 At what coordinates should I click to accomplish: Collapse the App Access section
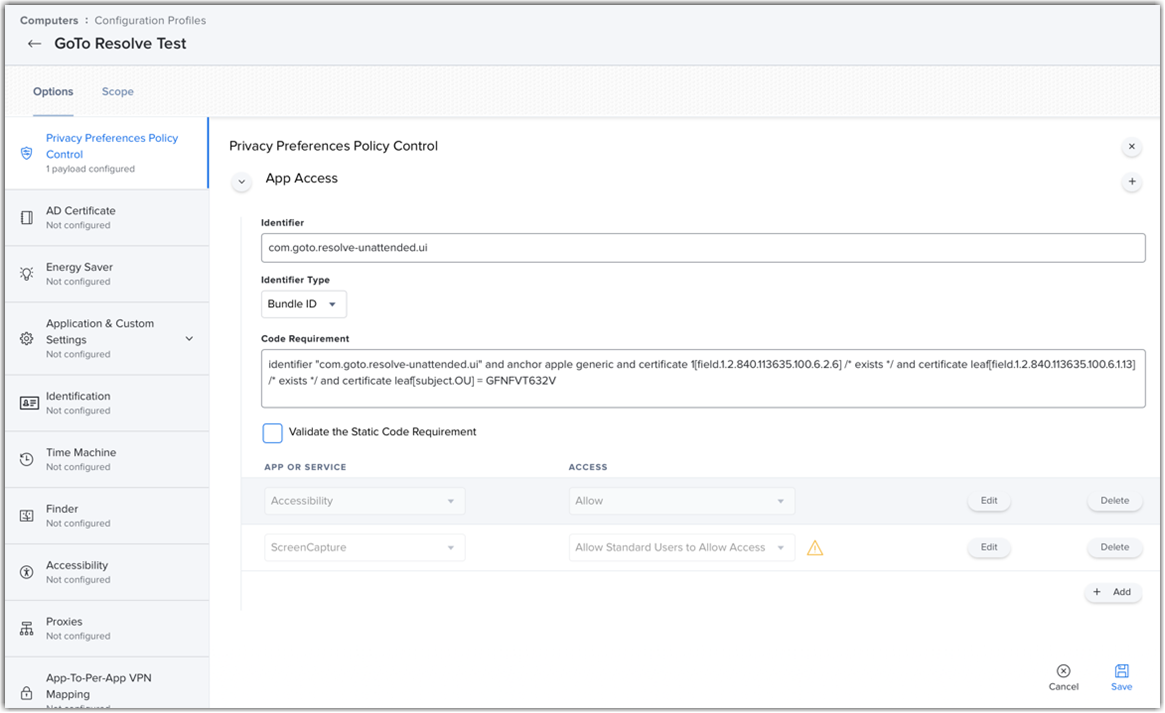tap(241, 182)
